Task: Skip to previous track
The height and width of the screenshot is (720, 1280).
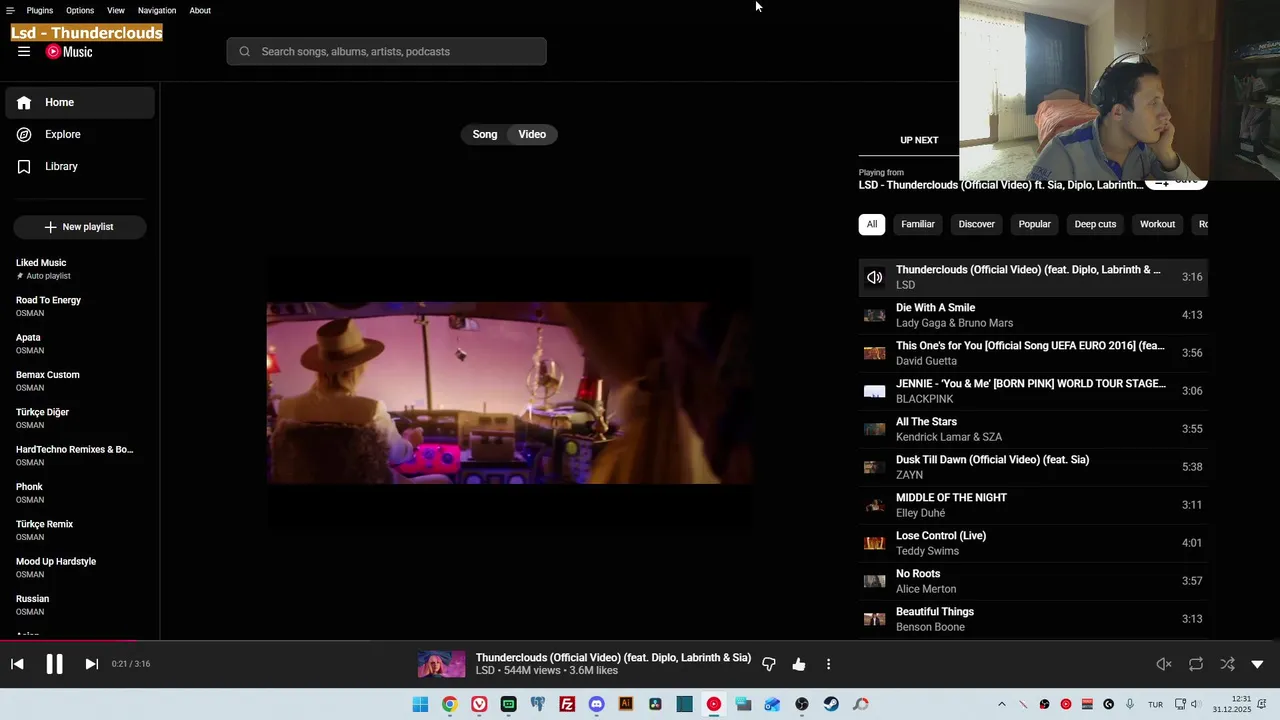Action: pos(17,664)
